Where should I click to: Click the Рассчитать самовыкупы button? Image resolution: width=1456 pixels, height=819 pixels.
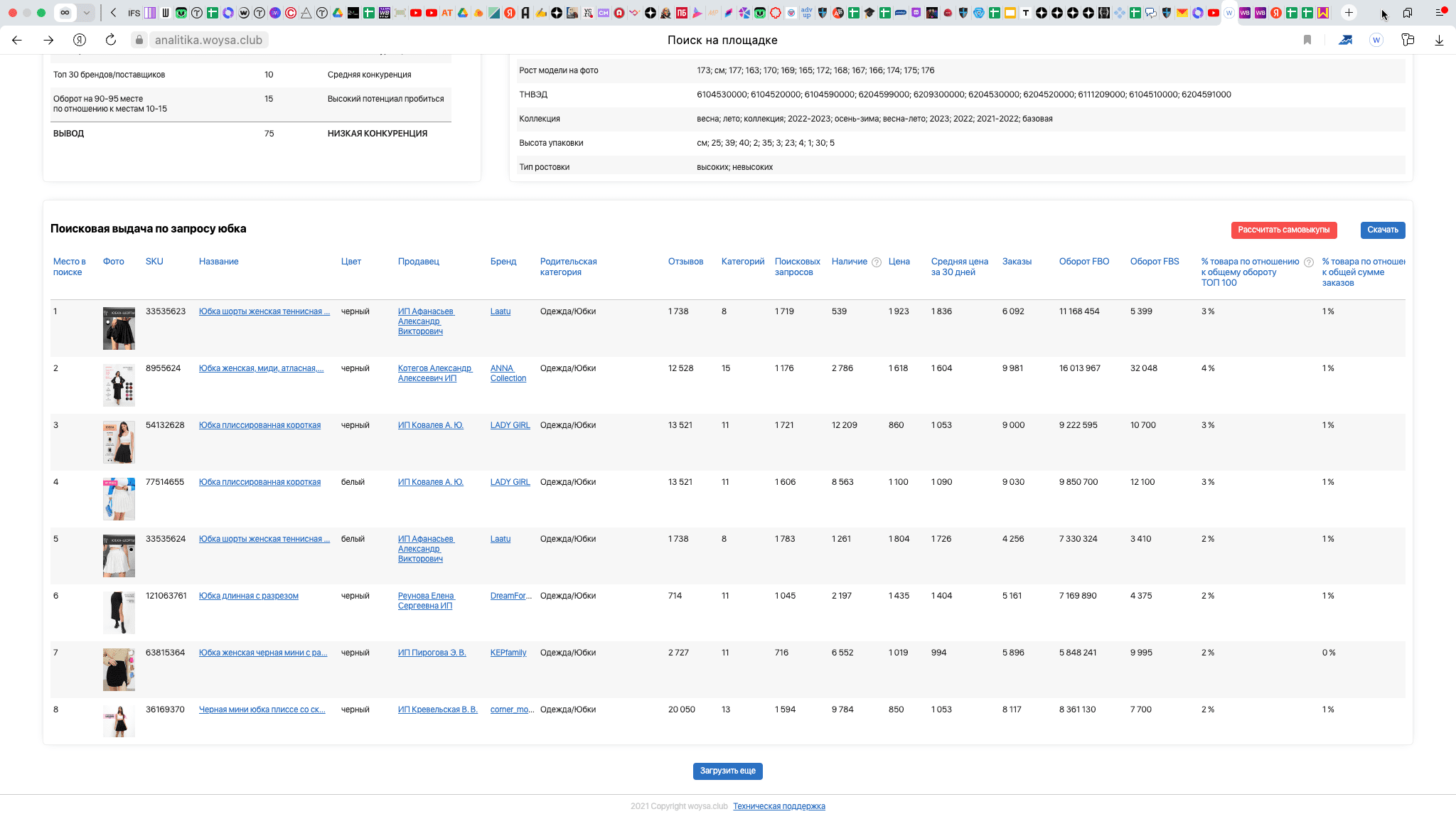[x=1283, y=230]
